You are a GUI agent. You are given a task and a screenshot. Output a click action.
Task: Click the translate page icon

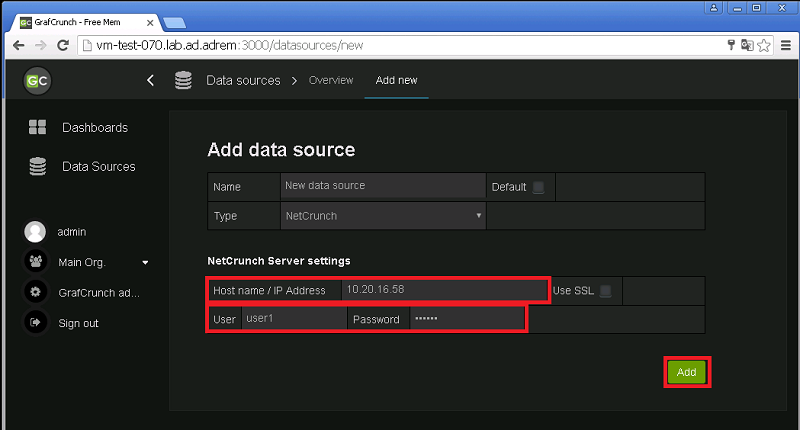click(x=747, y=45)
